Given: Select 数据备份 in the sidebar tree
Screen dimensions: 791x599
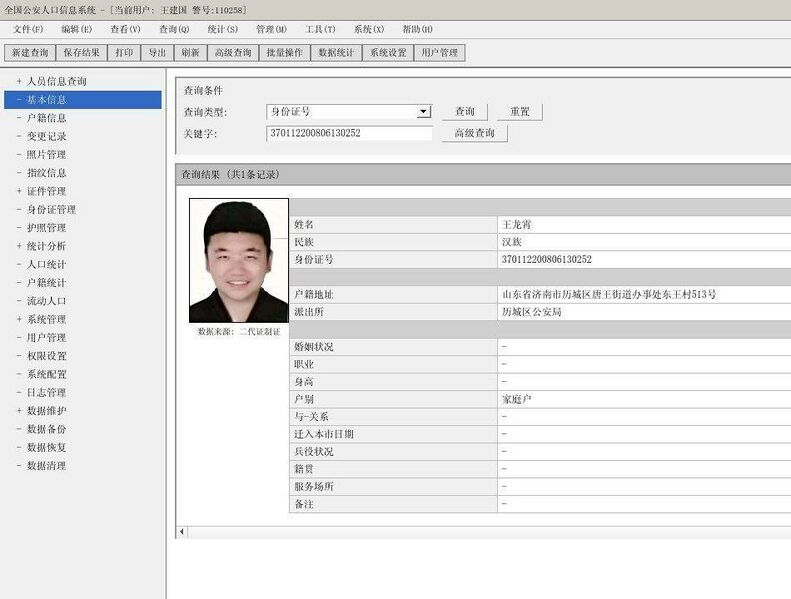Looking at the screenshot, I should 46,429.
